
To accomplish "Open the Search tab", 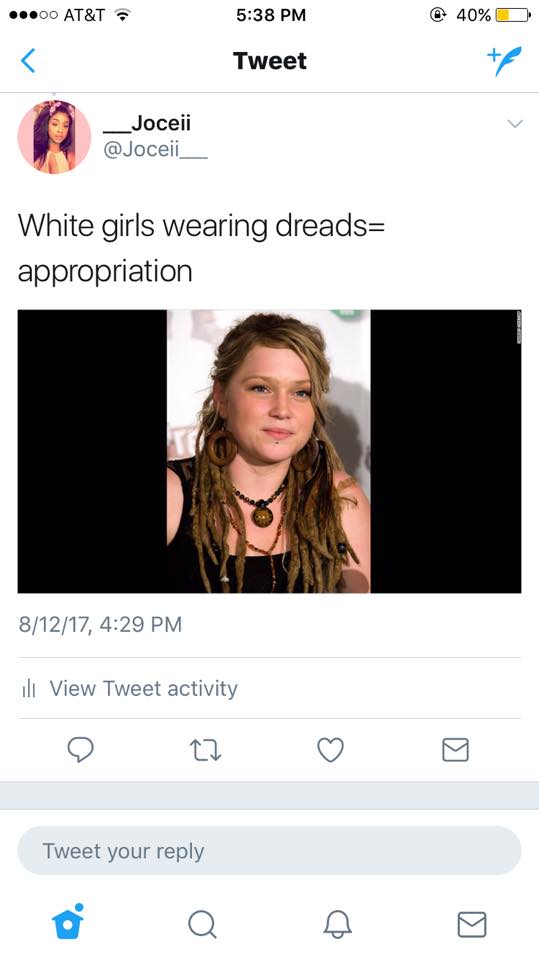I will (202, 924).
